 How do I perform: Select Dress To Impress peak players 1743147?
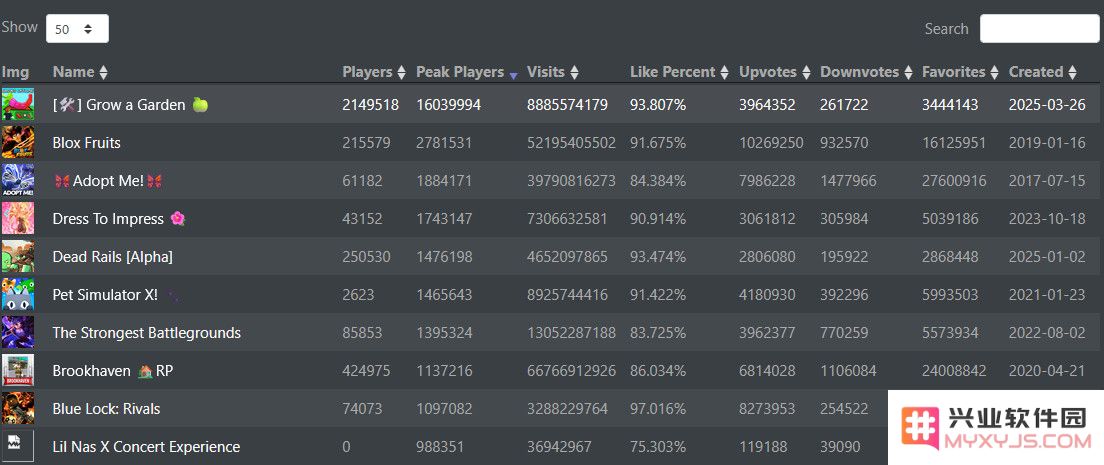pyautogui.click(x=444, y=219)
